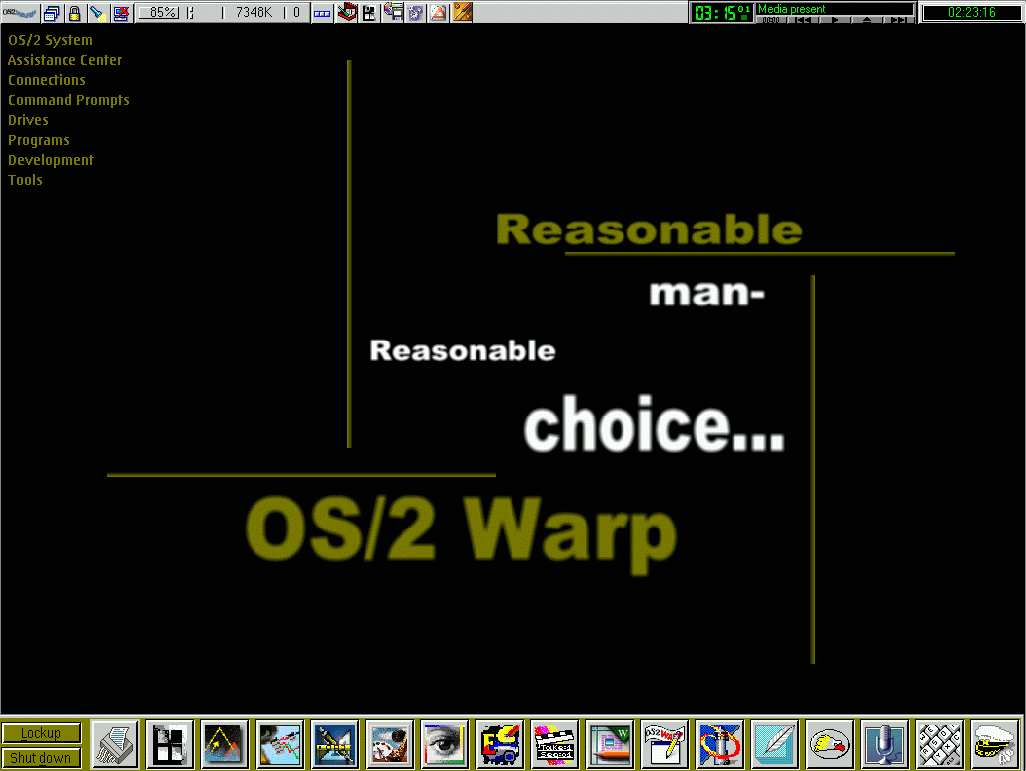Launch the lighthouse with red ring icon
The width and height of the screenshot is (1026, 771).
(x=720, y=744)
